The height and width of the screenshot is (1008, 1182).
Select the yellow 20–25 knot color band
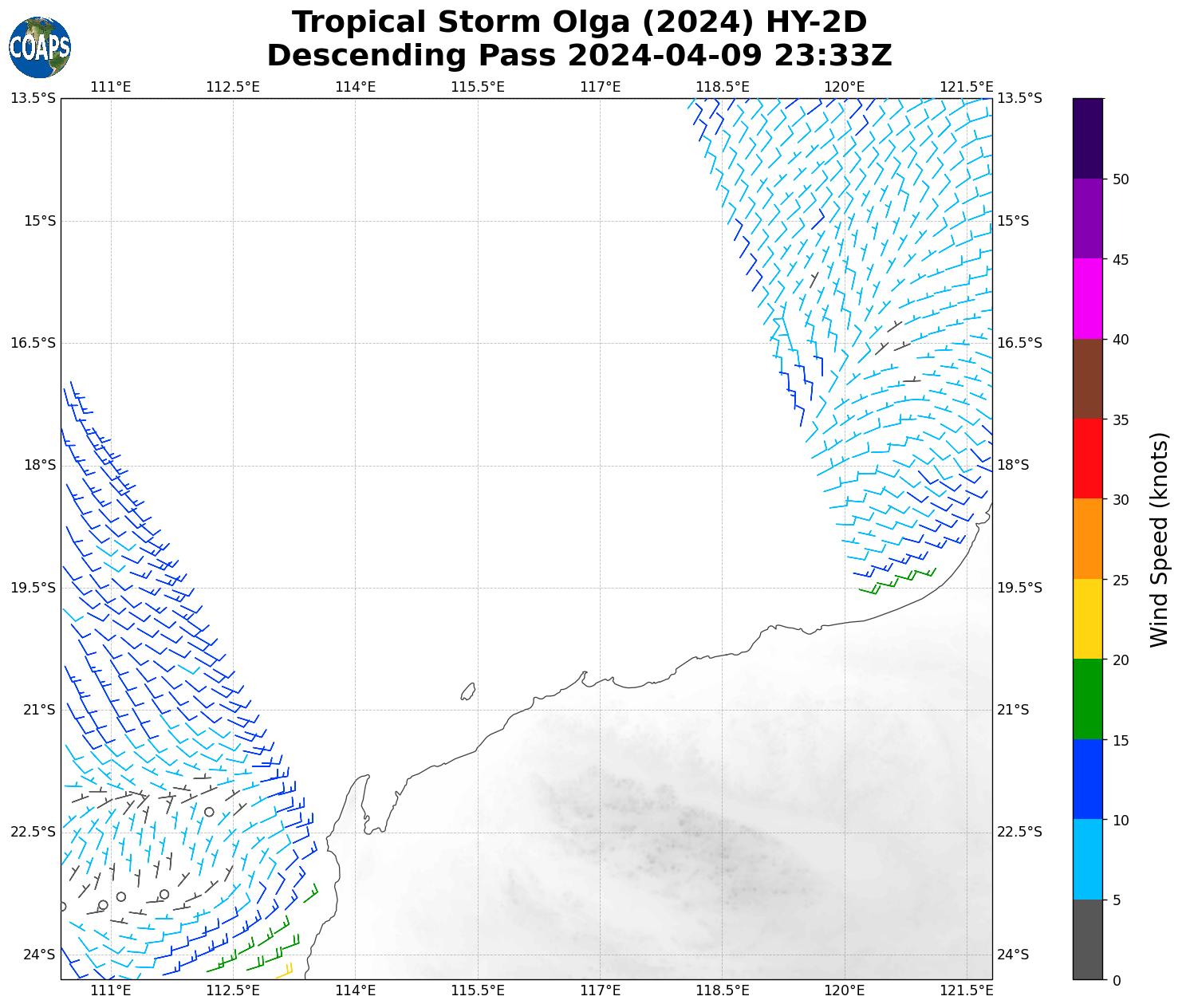[1088, 619]
